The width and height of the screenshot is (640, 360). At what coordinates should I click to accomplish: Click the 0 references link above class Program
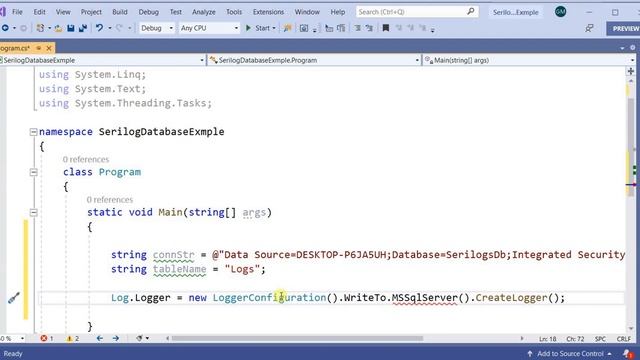[x=86, y=159]
